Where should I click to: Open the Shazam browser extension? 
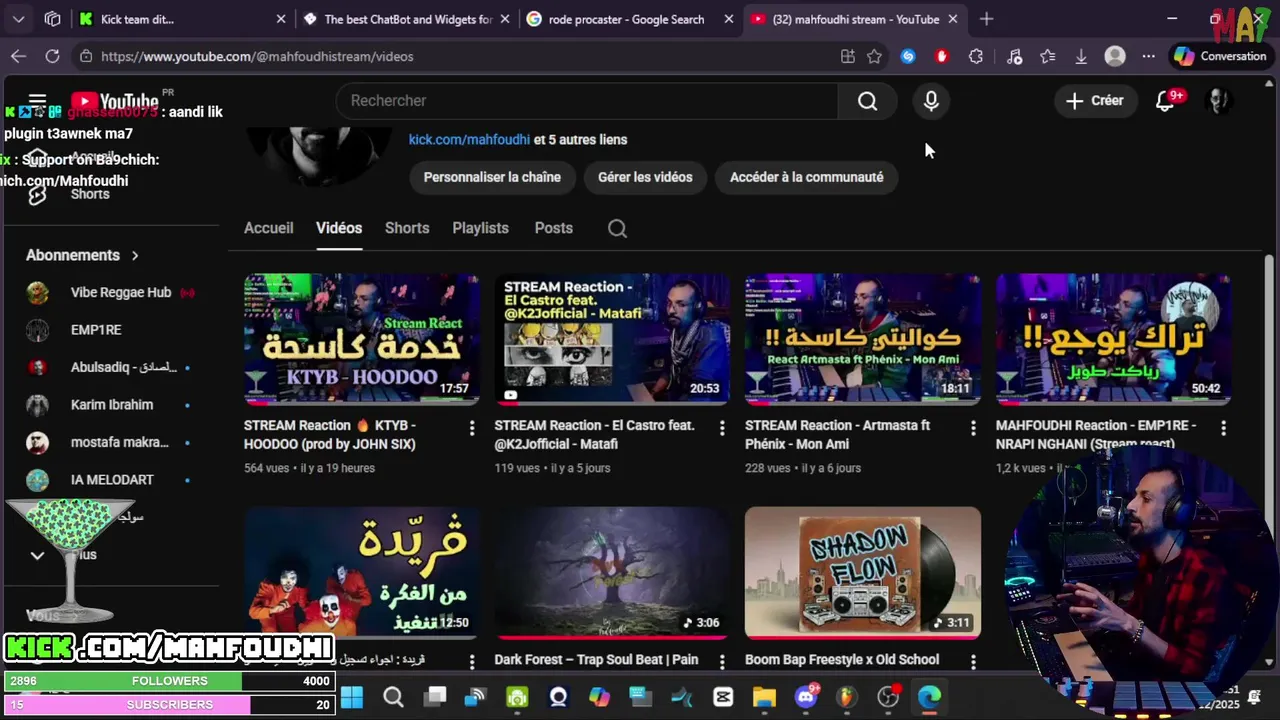pos(908,56)
